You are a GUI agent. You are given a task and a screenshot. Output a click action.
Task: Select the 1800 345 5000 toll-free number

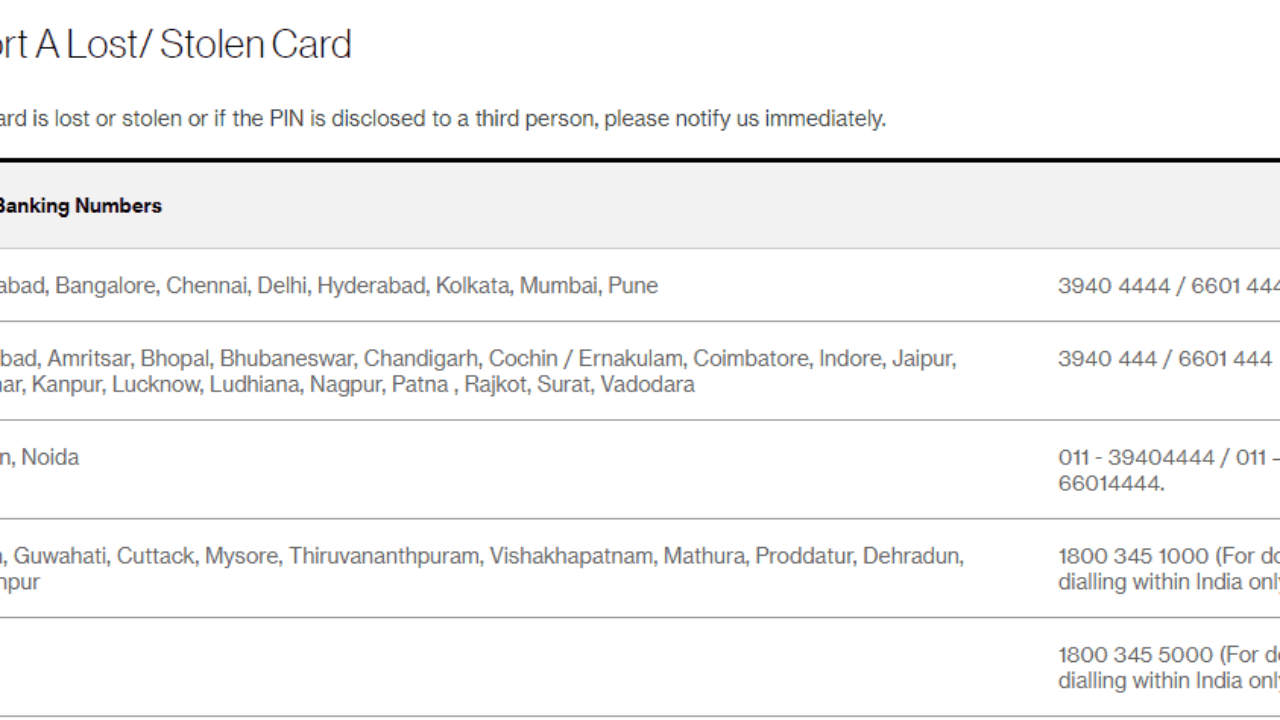point(1134,655)
